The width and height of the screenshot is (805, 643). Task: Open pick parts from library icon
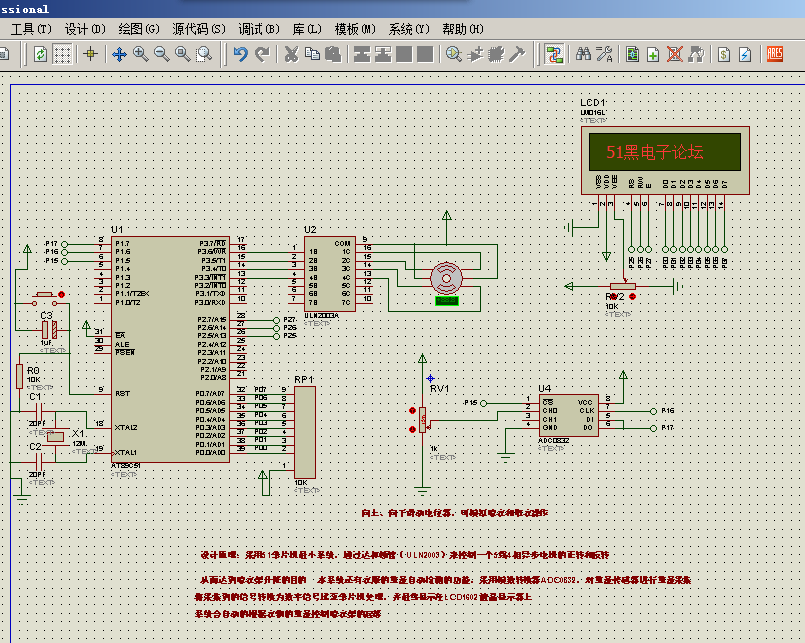(x=453, y=54)
